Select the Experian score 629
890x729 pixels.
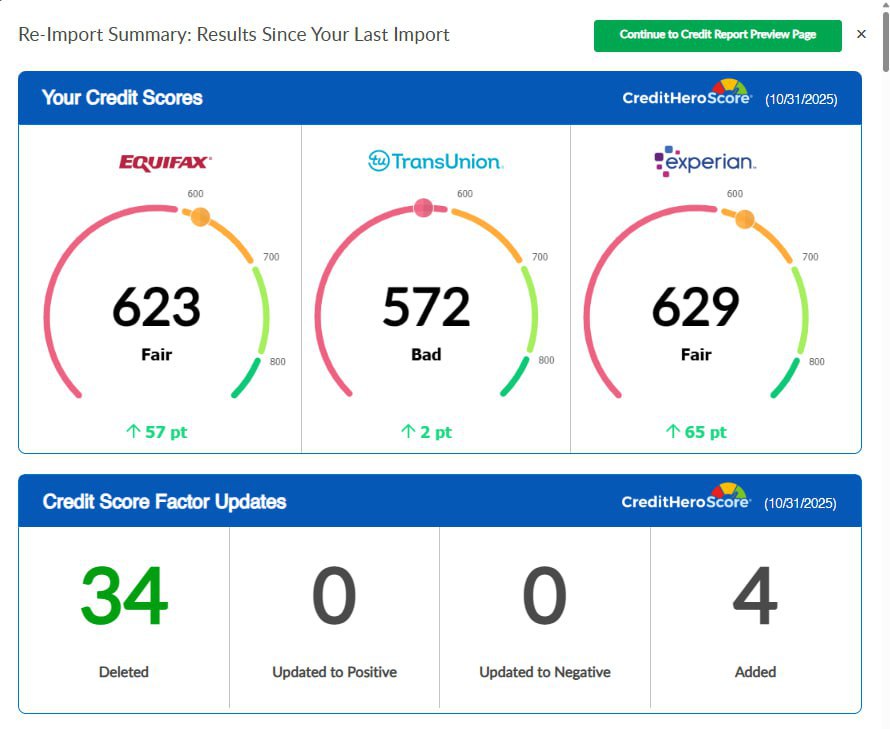(696, 307)
